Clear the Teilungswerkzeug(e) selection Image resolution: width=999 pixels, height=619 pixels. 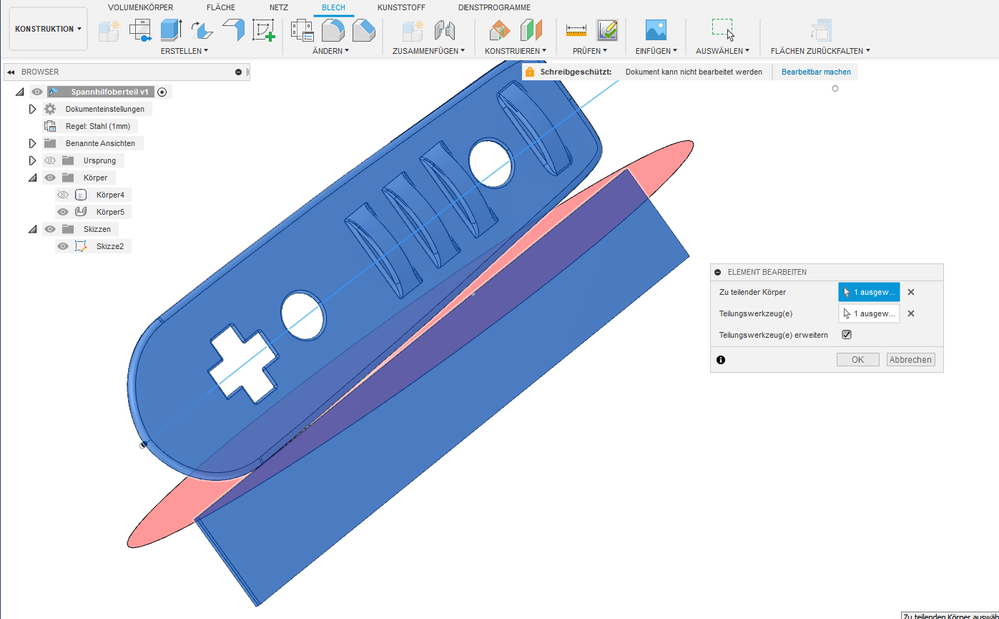pos(911,313)
